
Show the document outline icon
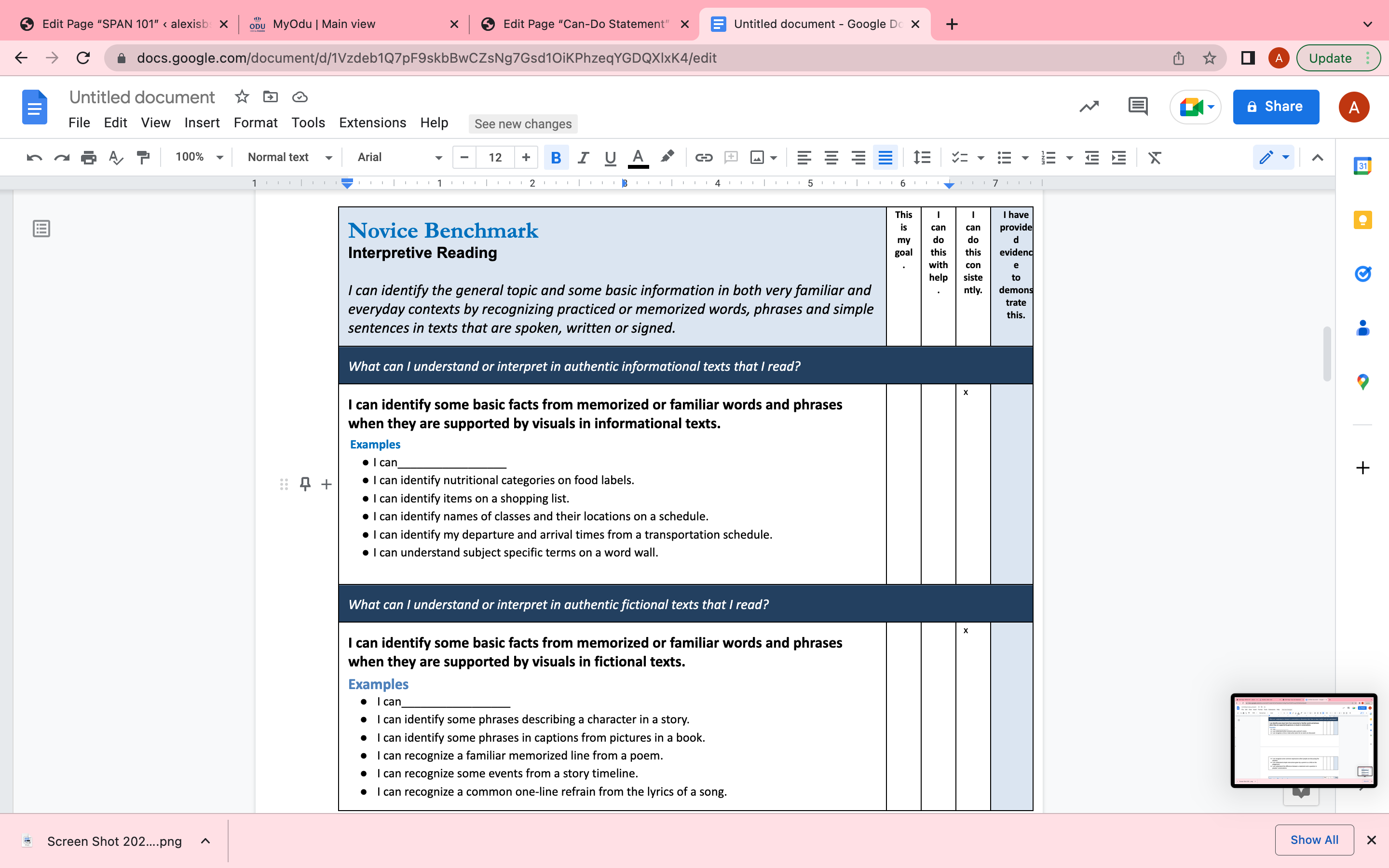point(41,229)
